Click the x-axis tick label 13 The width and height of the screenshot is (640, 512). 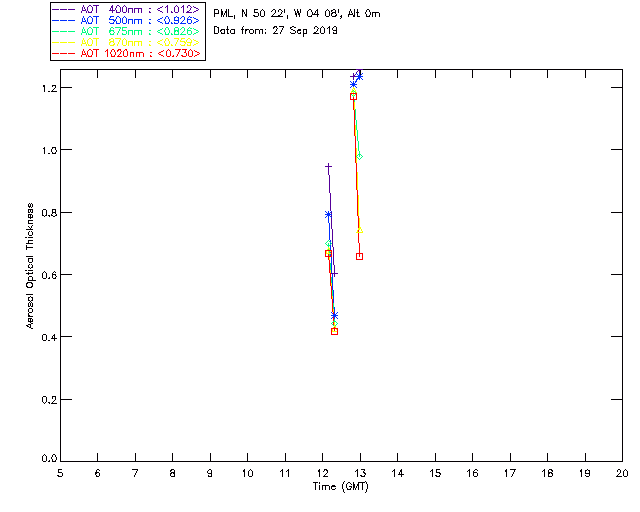(x=360, y=473)
